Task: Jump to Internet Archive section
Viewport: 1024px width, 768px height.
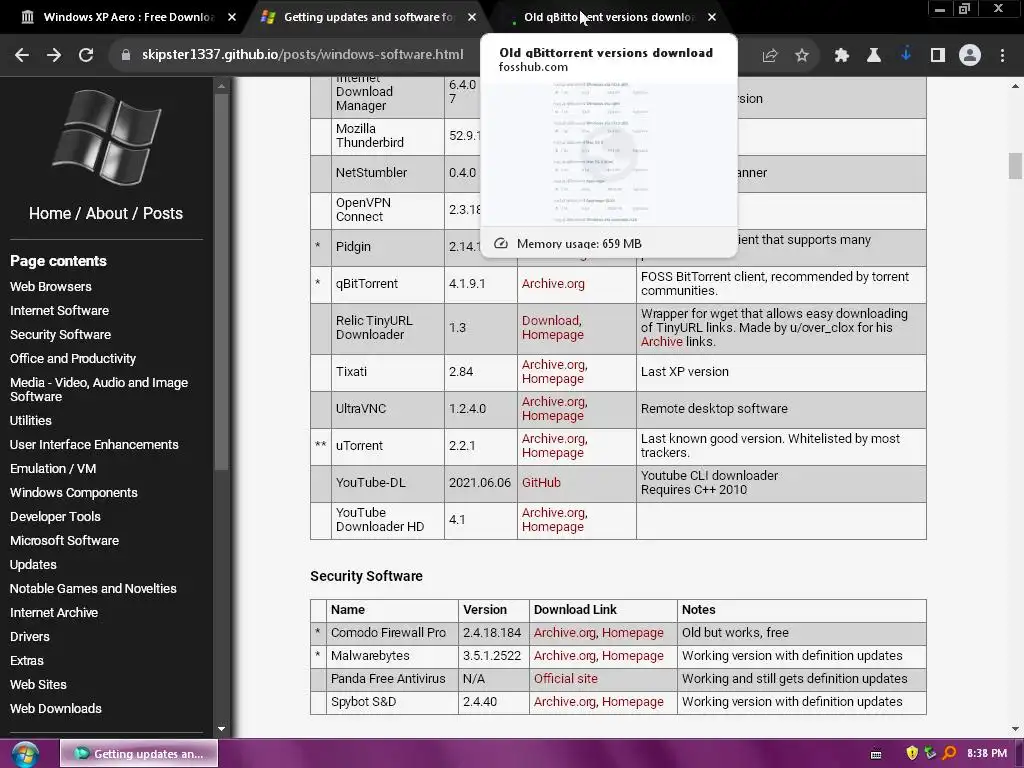Action: [54, 613]
